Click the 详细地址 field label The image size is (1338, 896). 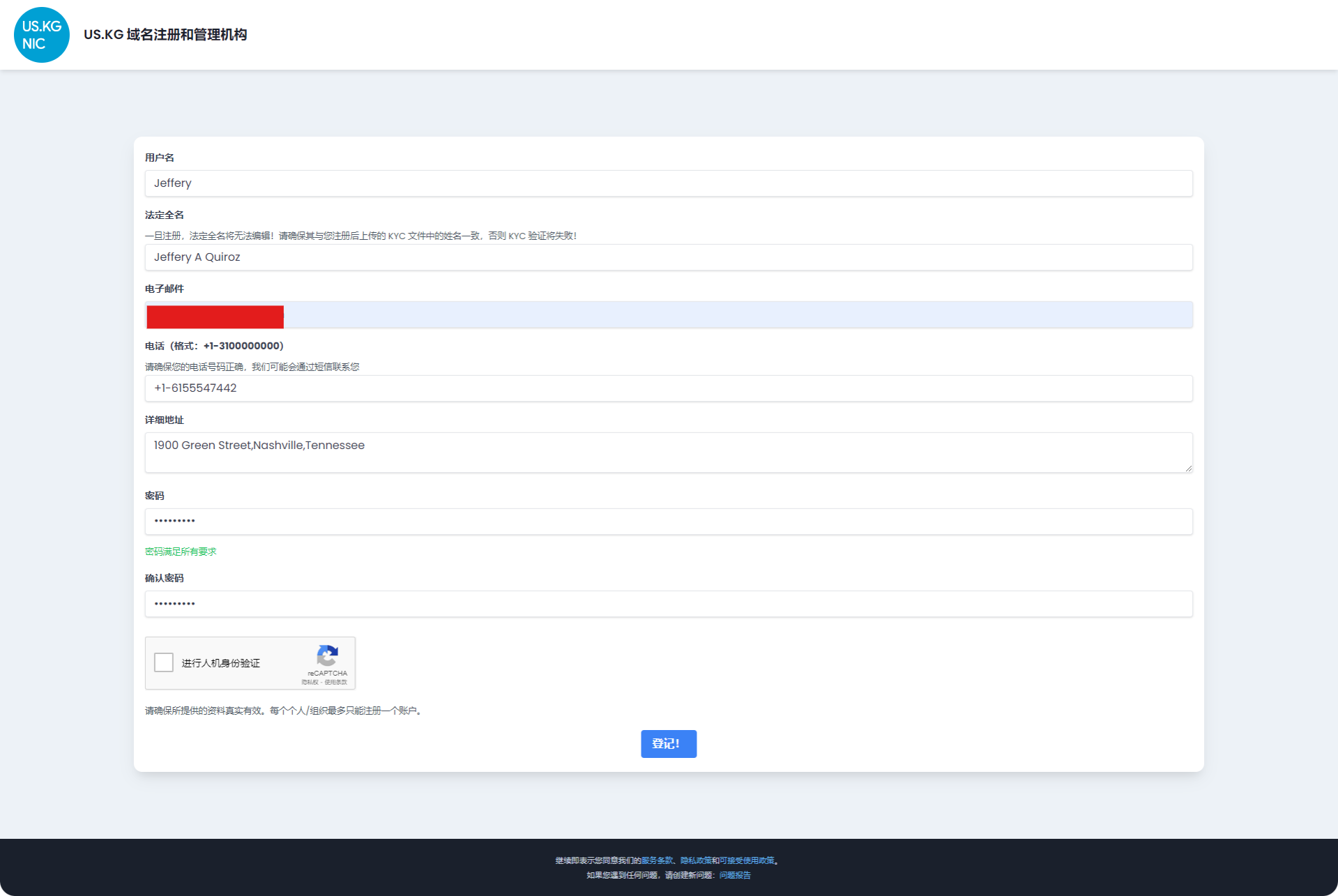pos(165,420)
